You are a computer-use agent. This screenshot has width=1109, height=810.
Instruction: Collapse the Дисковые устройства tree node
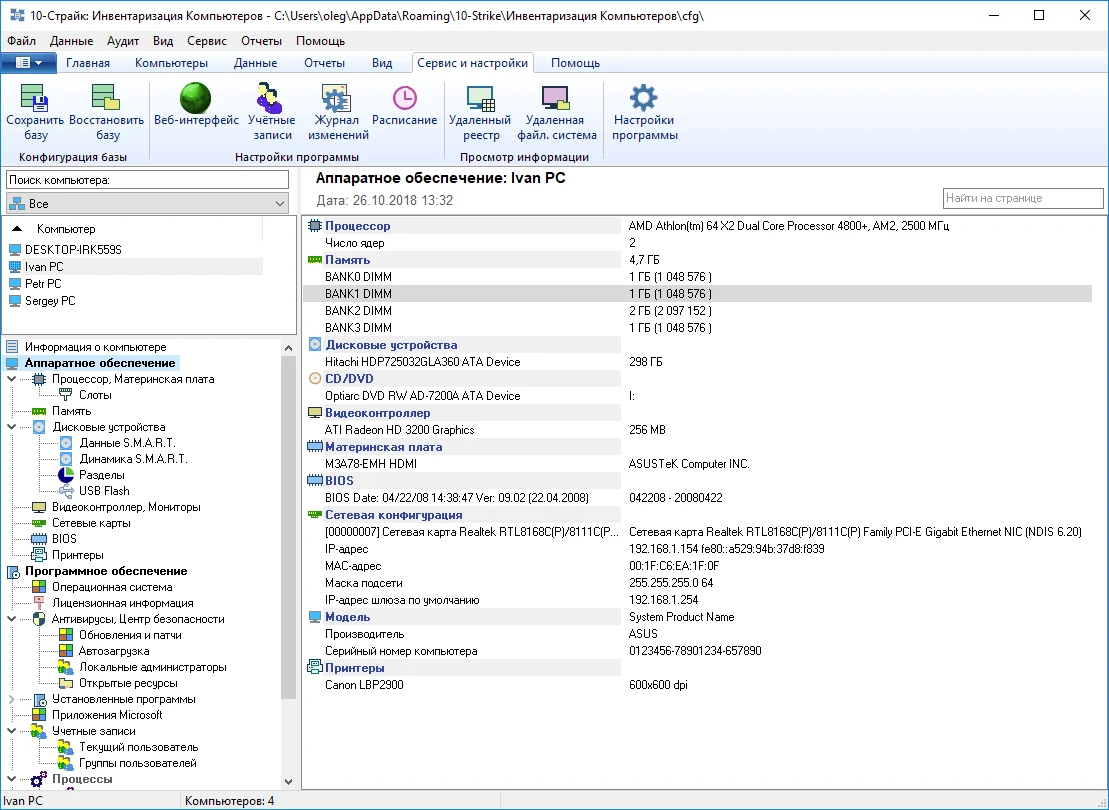[11, 427]
